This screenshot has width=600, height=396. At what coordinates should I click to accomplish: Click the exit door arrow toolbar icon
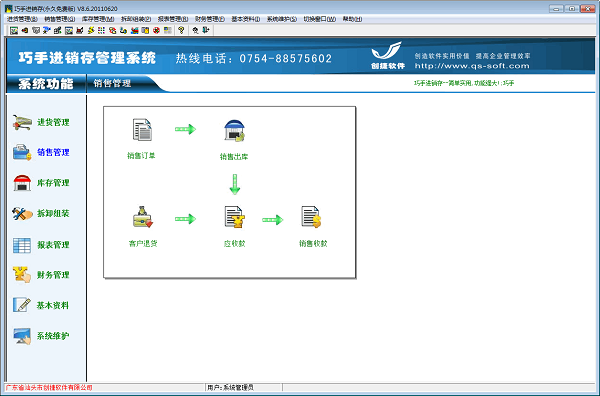pyautogui.click(x=206, y=30)
